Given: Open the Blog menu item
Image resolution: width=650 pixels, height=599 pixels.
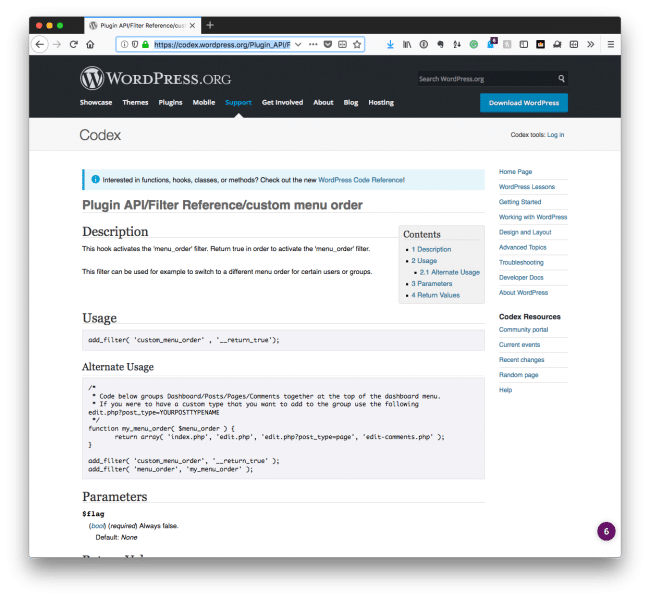Looking at the screenshot, I should coord(351,102).
